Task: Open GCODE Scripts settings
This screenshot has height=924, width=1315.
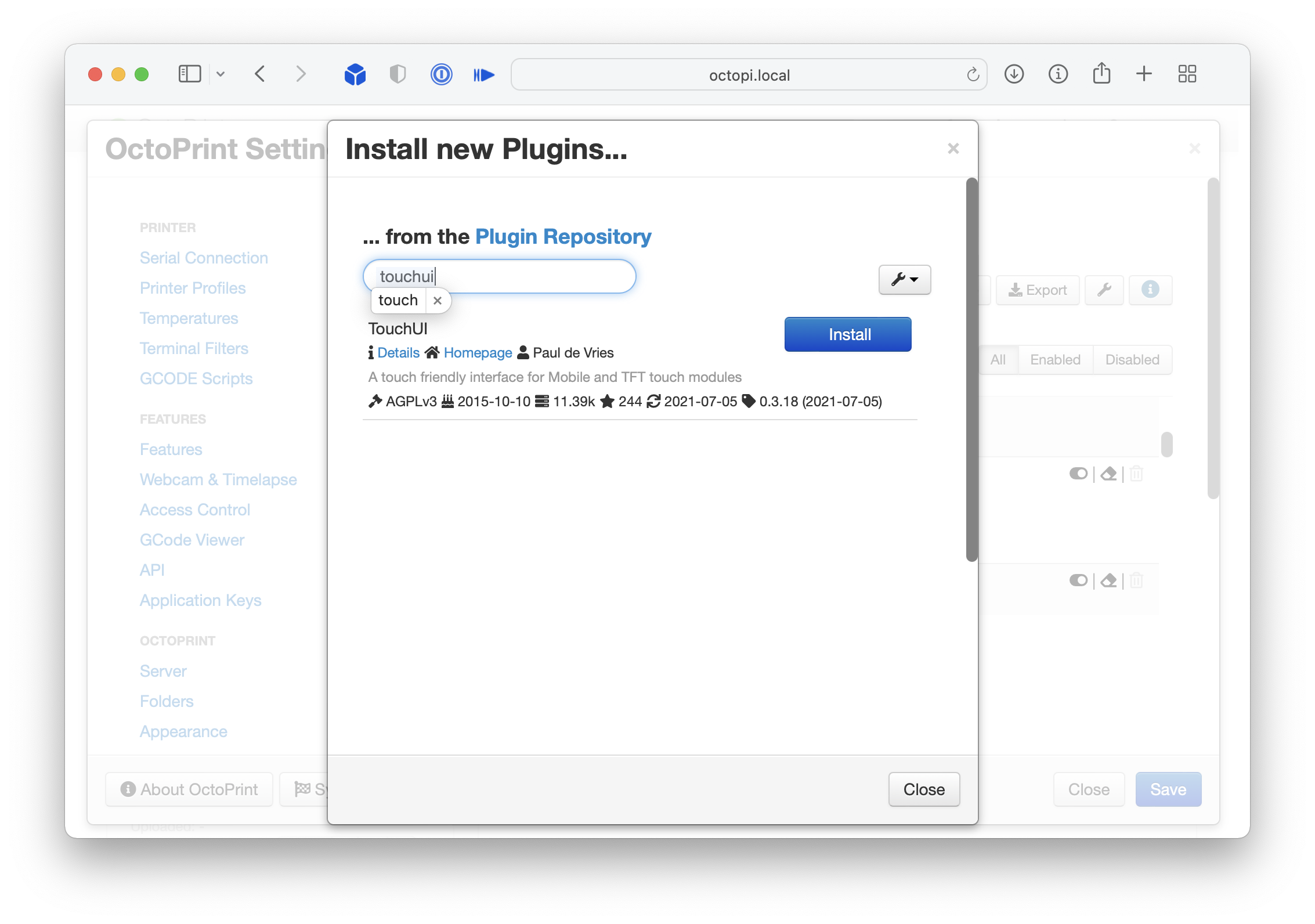Action: click(196, 378)
